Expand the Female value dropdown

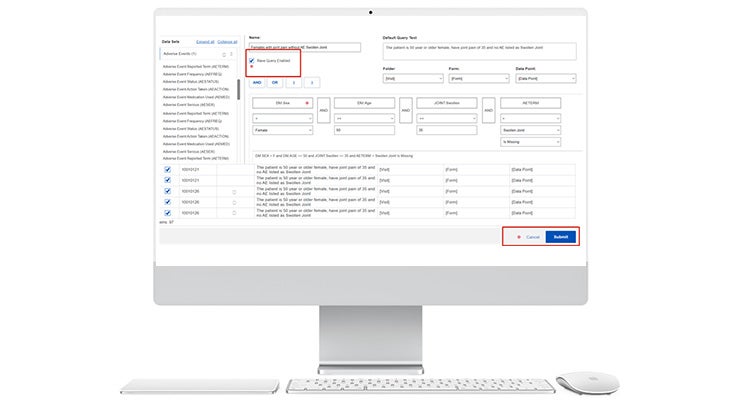click(x=282, y=130)
